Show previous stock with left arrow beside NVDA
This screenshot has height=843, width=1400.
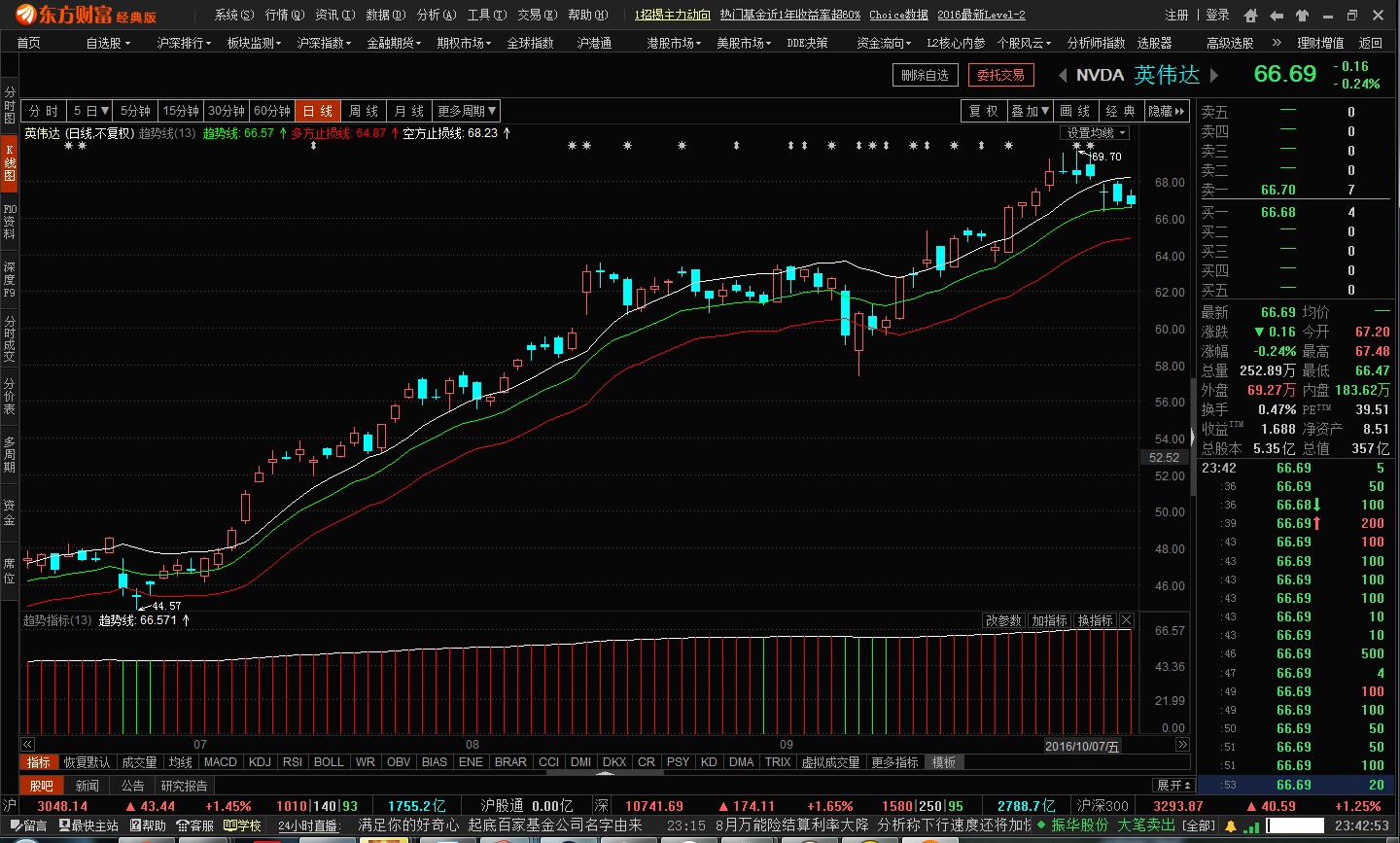[x=1063, y=75]
